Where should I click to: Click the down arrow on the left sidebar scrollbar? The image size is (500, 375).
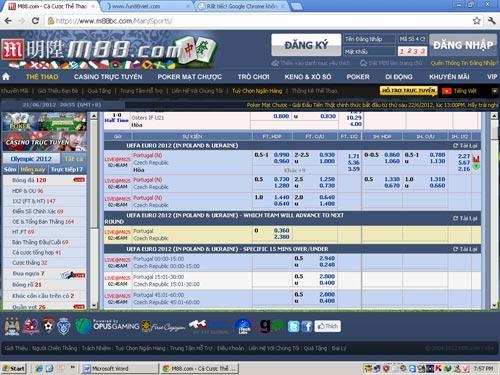pos(94,305)
